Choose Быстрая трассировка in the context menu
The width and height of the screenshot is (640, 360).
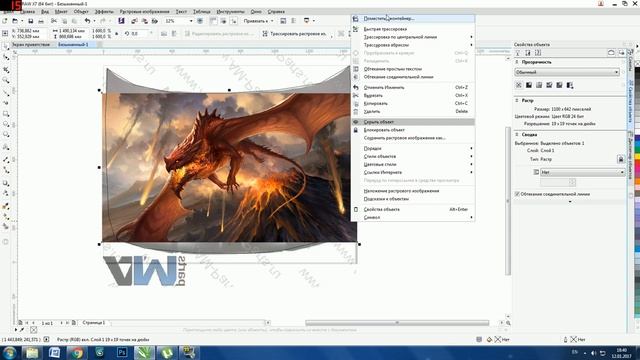[413, 29]
